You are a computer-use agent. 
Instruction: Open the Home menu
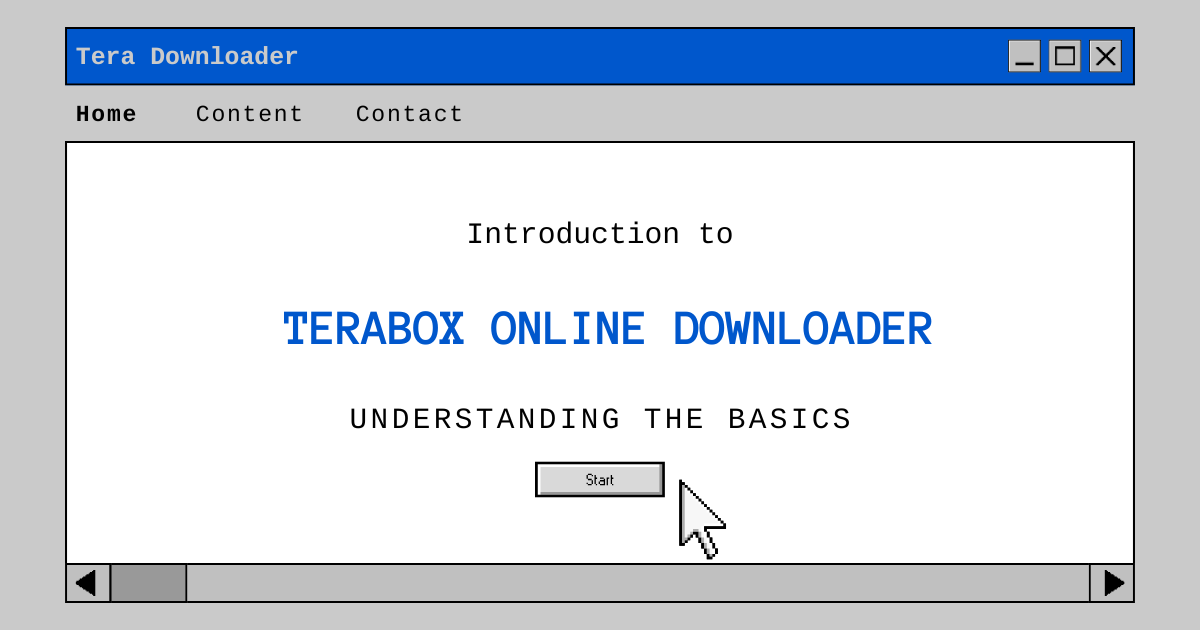click(x=106, y=115)
